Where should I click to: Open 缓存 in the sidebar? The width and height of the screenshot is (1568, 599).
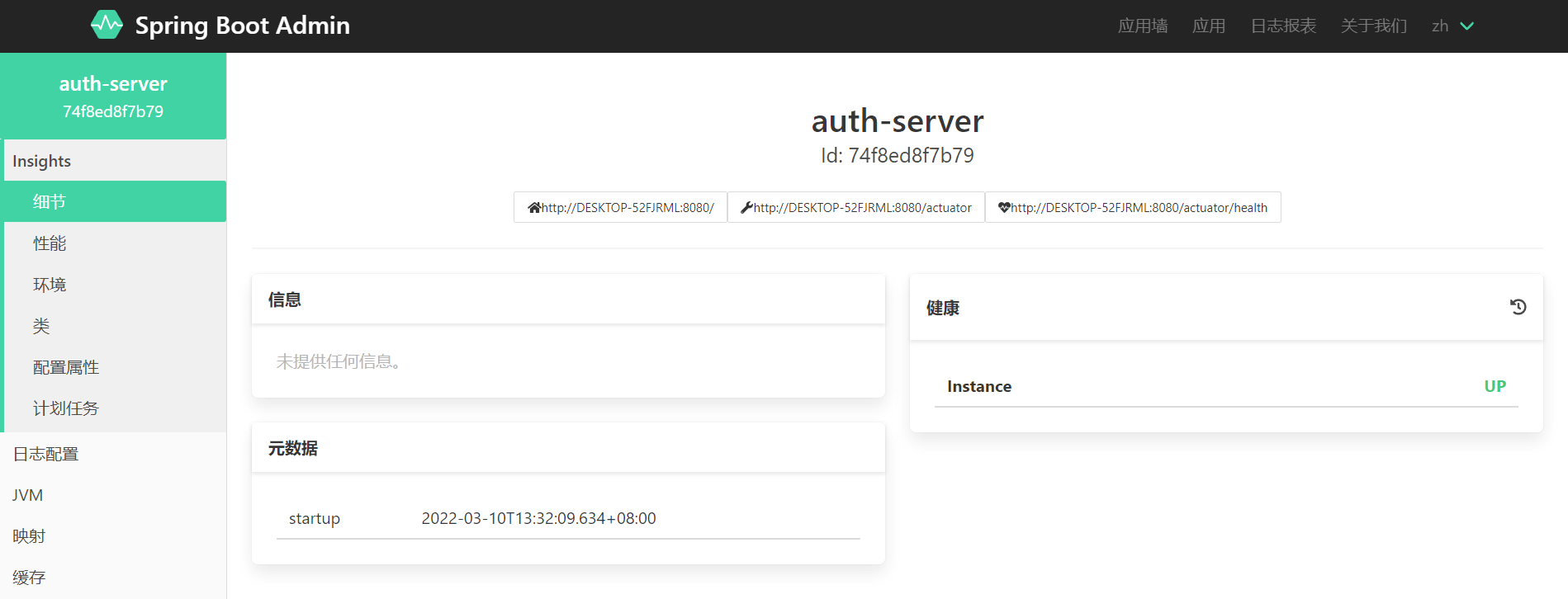pyautogui.click(x=113, y=578)
